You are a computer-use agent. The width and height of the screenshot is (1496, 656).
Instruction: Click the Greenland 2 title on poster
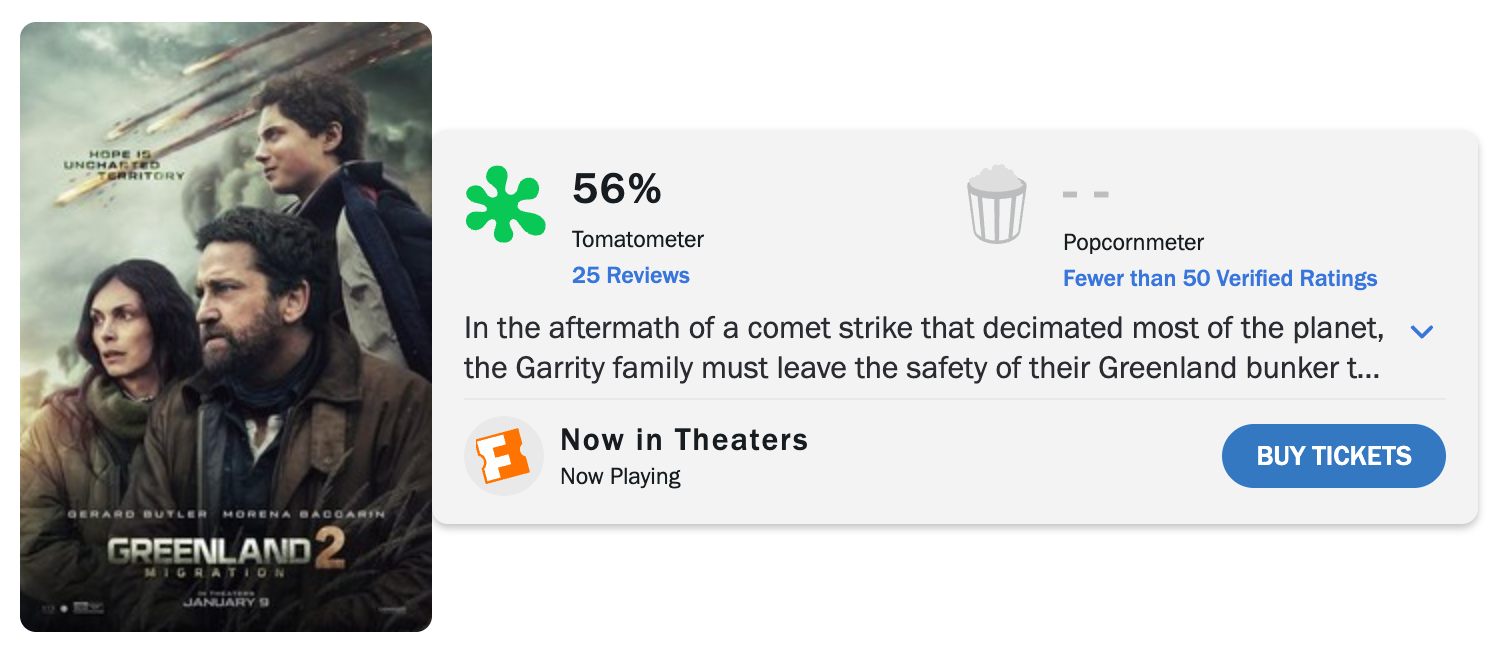tap(226, 552)
